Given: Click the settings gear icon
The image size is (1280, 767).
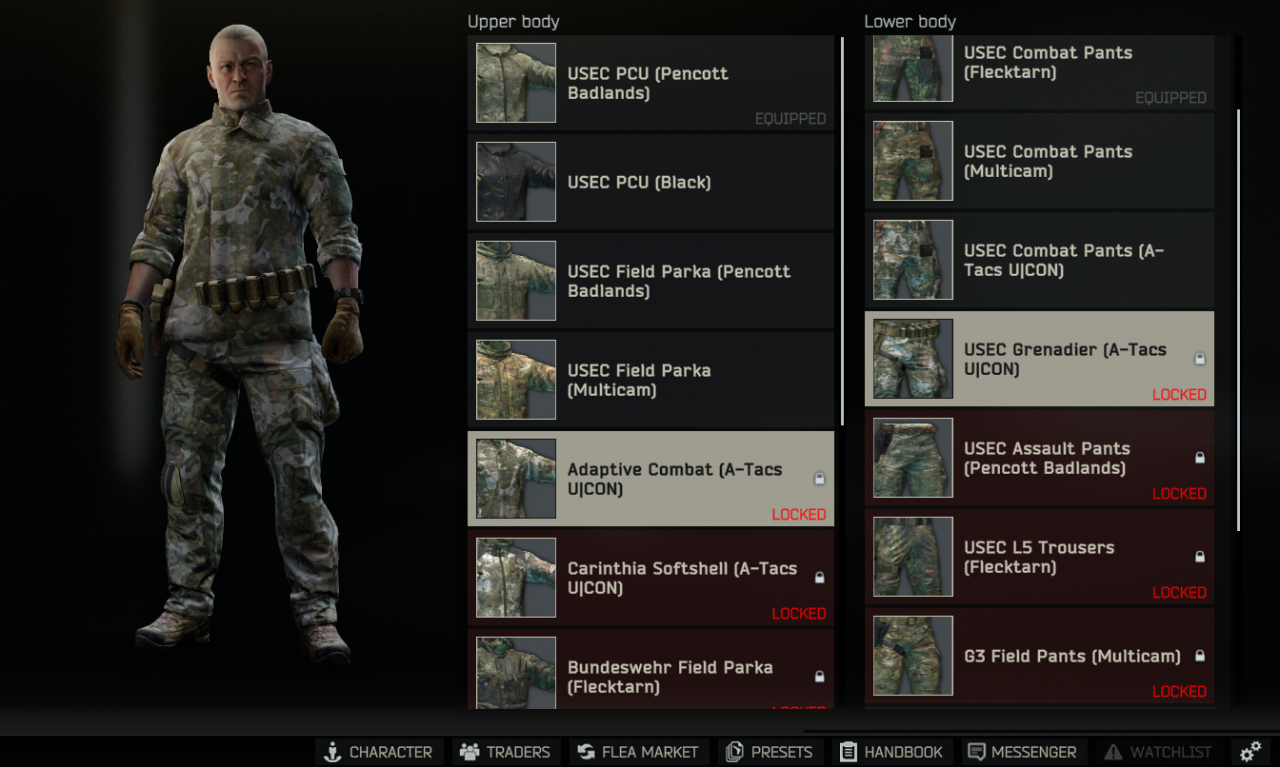Looking at the screenshot, I should click(x=1250, y=752).
